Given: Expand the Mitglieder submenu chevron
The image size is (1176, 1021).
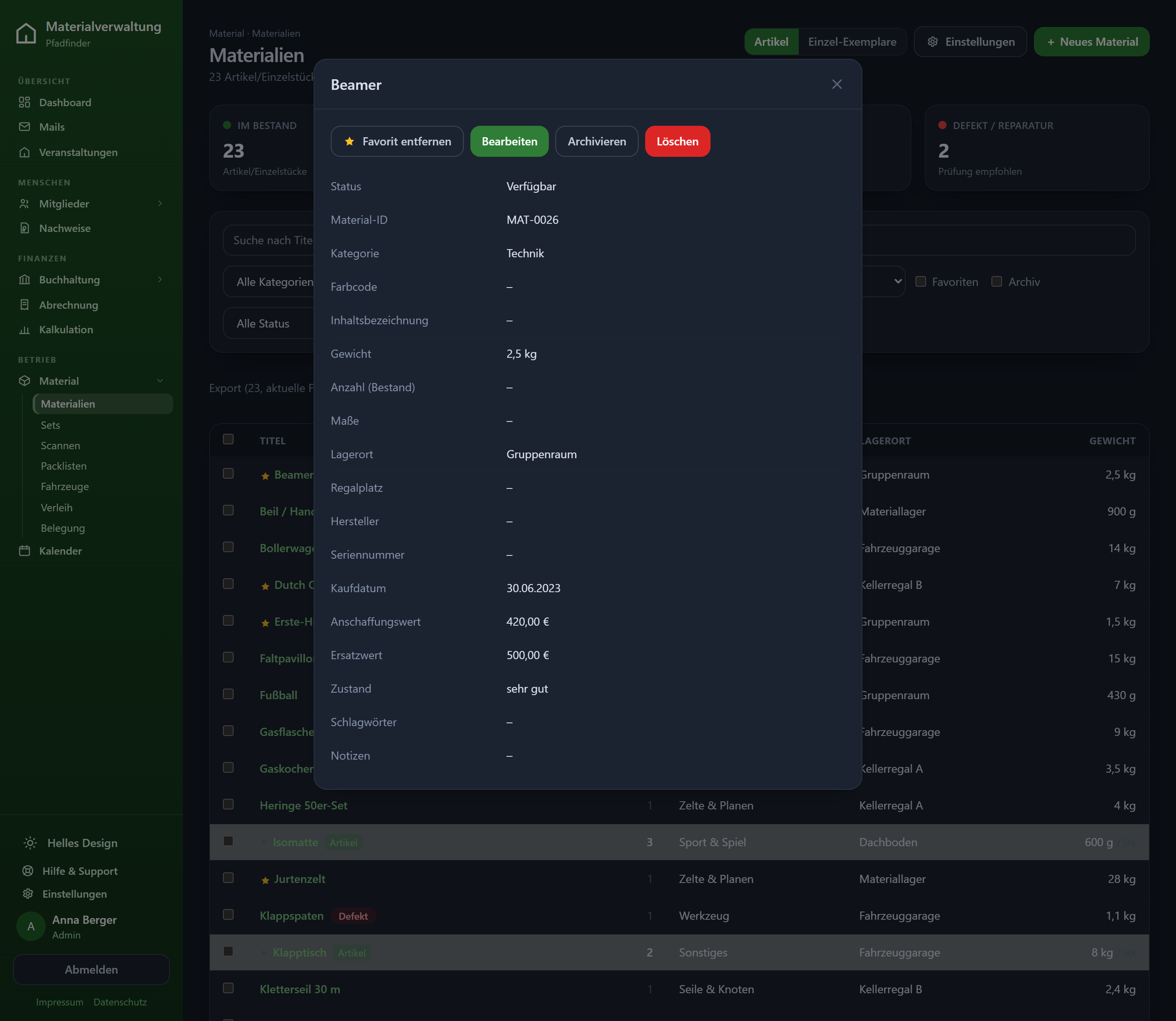Looking at the screenshot, I should (160, 203).
